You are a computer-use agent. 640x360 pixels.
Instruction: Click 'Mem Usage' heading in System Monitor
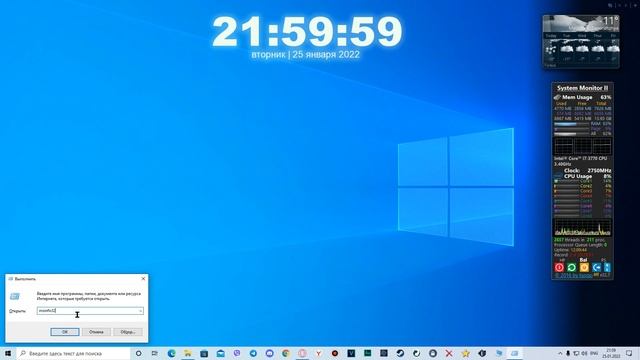click(x=577, y=98)
